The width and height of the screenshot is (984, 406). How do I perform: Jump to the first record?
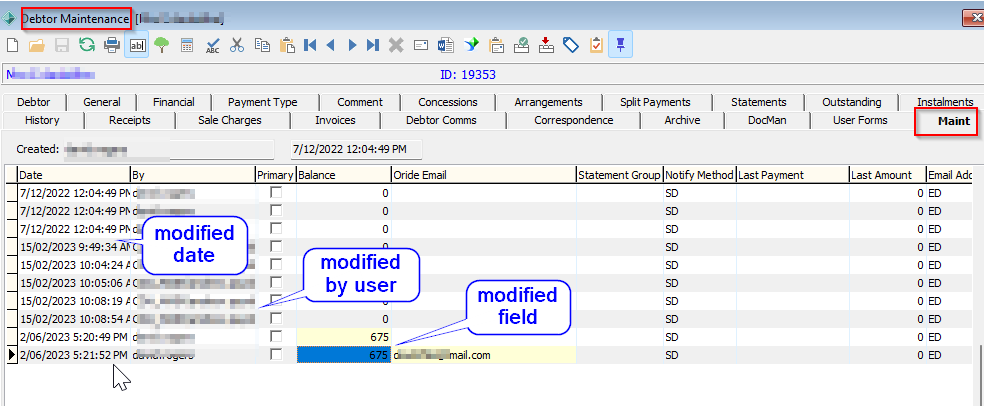click(309, 45)
